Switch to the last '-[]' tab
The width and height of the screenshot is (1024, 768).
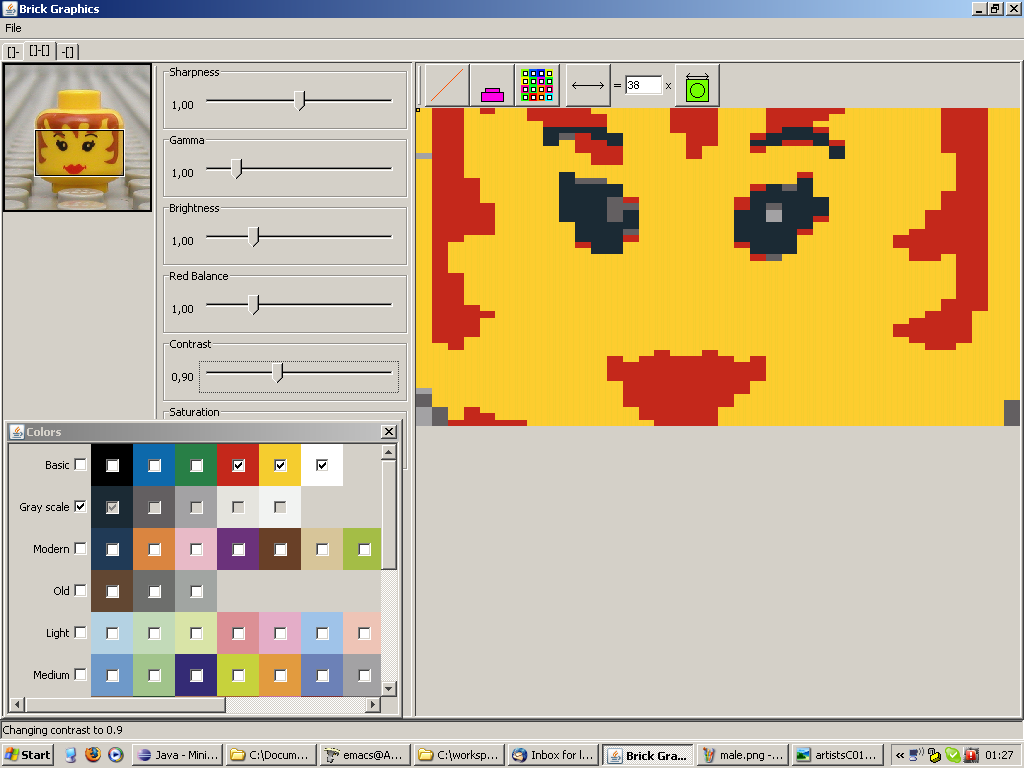click(67, 52)
